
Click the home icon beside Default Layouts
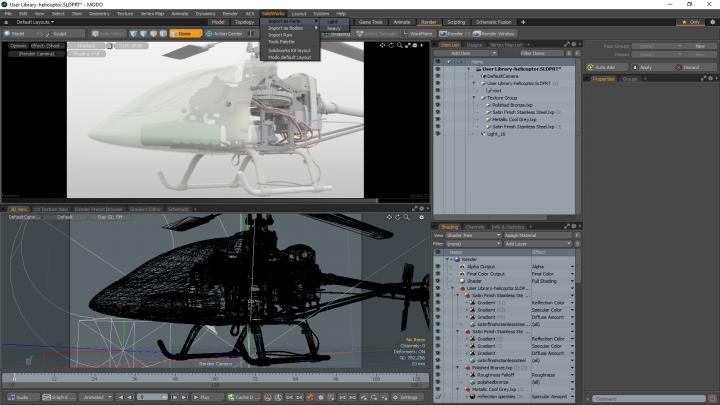[6, 22]
